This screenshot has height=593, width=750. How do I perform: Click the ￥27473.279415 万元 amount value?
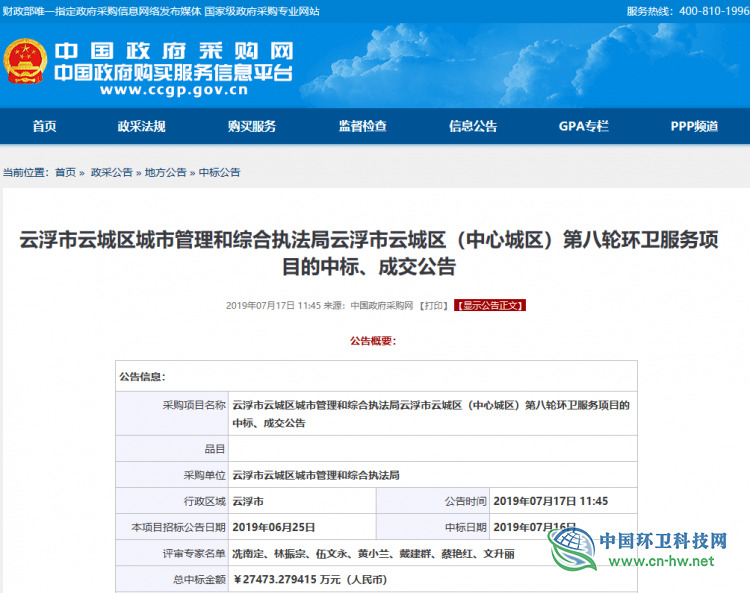tap(310, 580)
